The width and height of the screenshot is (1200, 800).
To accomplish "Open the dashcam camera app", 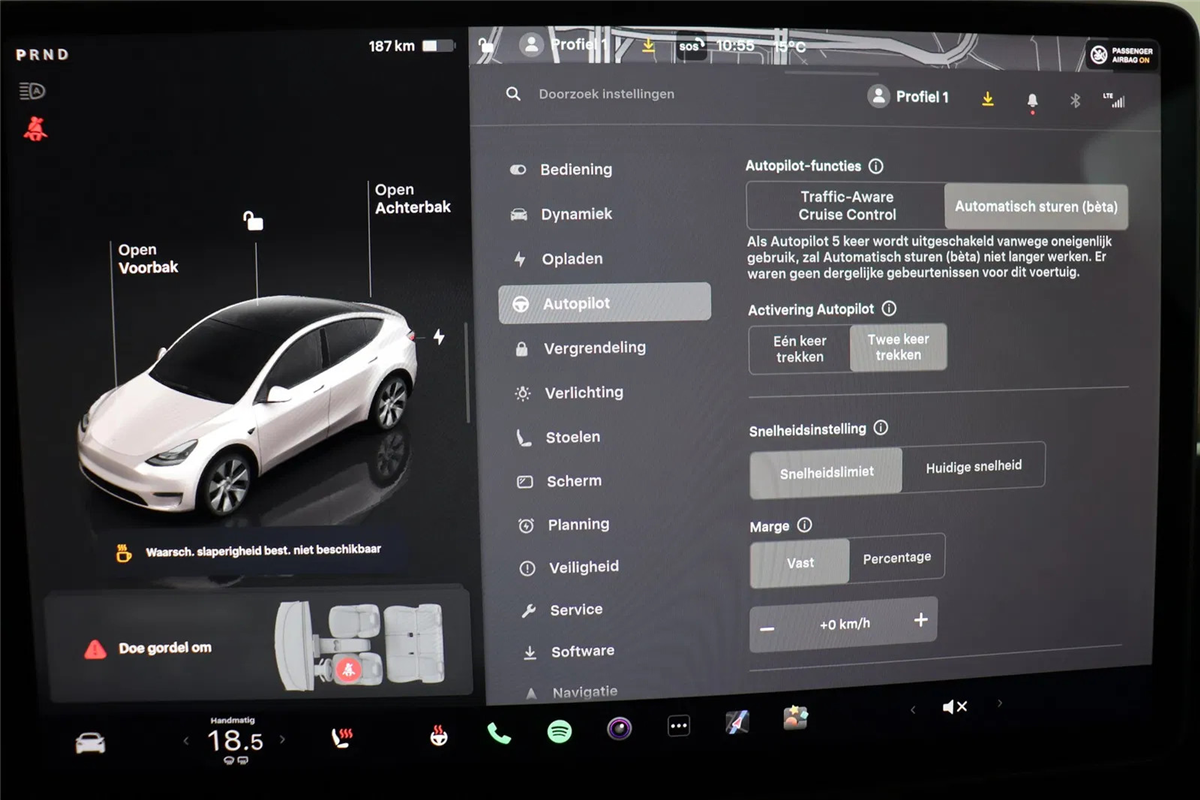I will 619,729.
